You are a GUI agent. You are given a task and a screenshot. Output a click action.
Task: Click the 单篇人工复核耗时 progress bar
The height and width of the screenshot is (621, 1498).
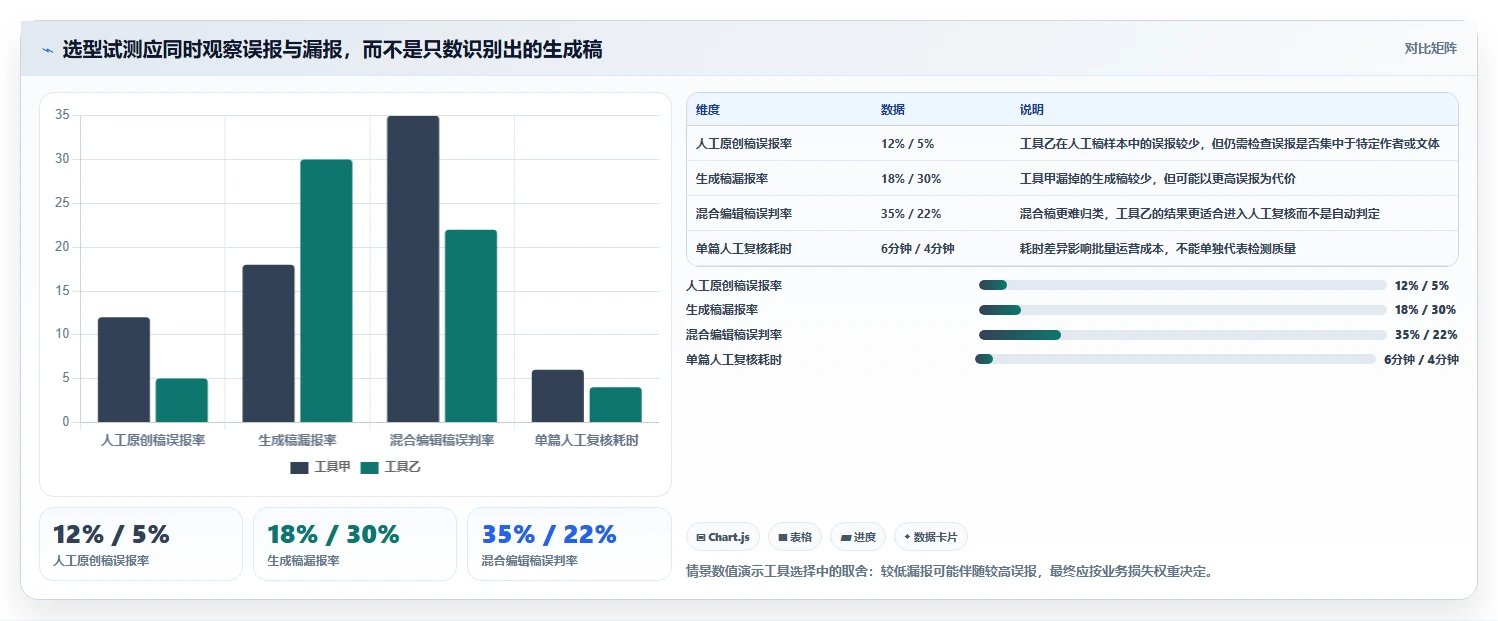pyautogui.click(x=1176, y=359)
